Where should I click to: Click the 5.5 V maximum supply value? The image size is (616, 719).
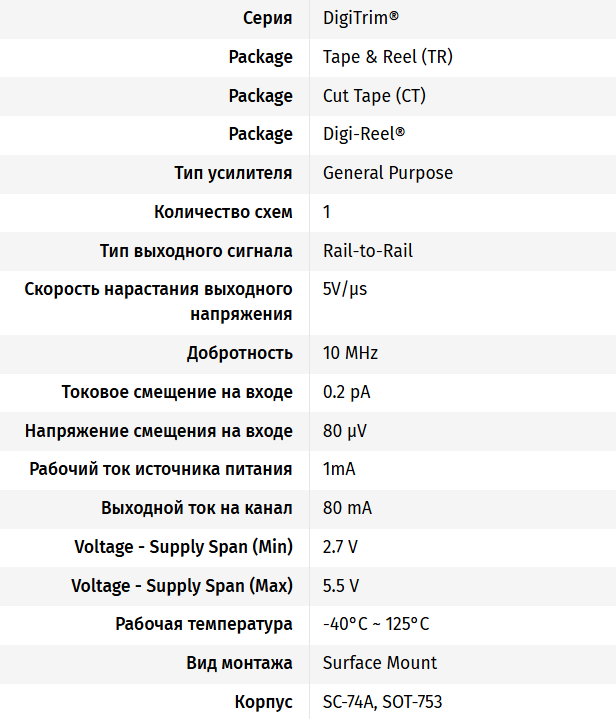click(340, 585)
